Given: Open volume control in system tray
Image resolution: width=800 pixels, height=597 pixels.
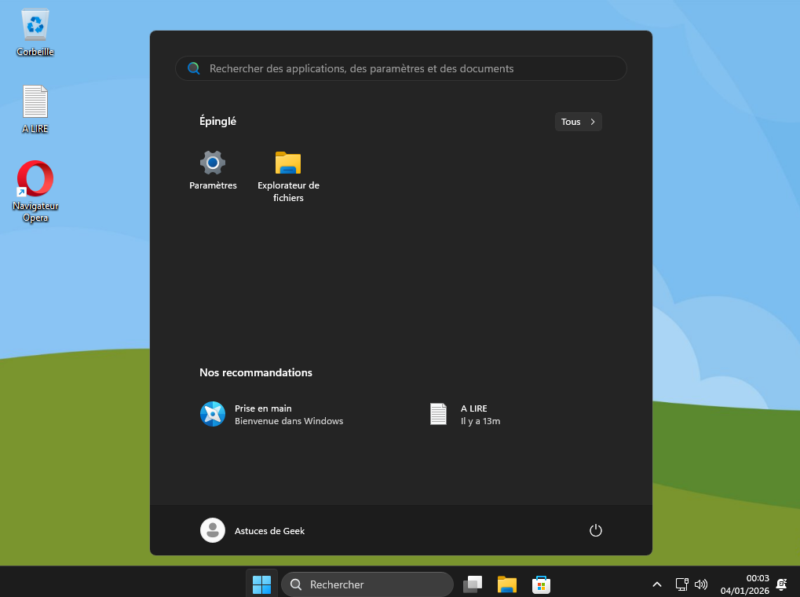Looking at the screenshot, I should click(x=701, y=584).
